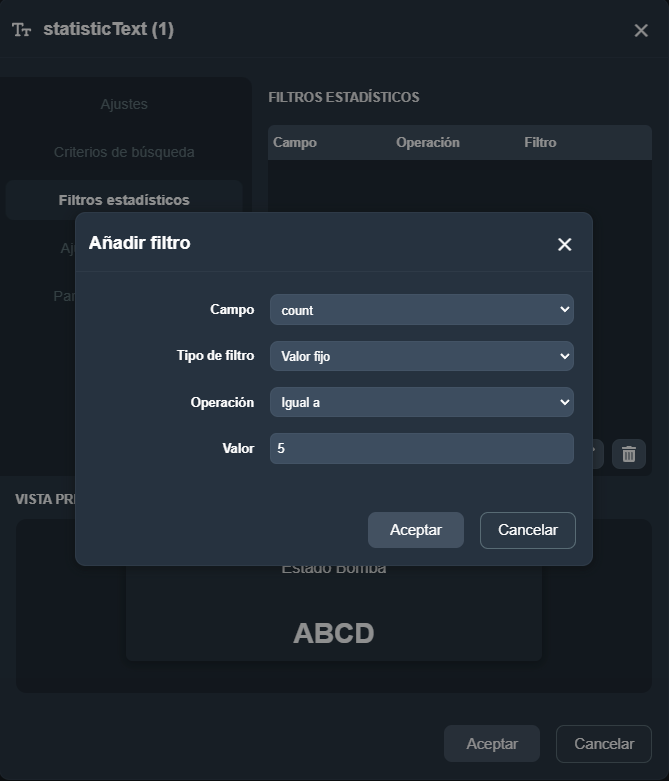This screenshot has height=781, width=669.
Task: Open the Campo dropdown showing count
Action: 421,310
